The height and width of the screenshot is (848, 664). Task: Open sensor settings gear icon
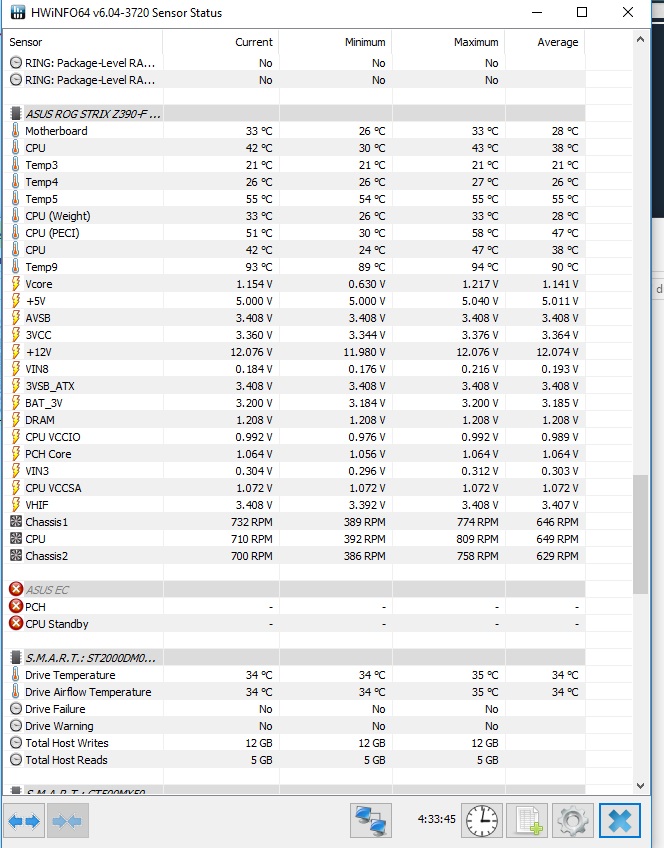(573, 820)
